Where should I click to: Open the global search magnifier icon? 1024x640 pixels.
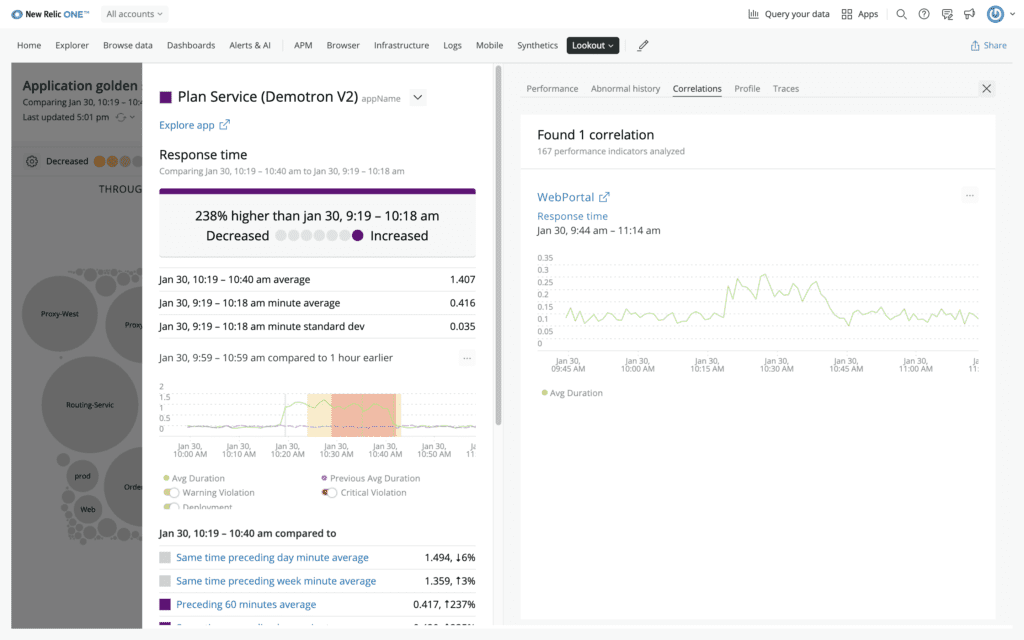901,14
